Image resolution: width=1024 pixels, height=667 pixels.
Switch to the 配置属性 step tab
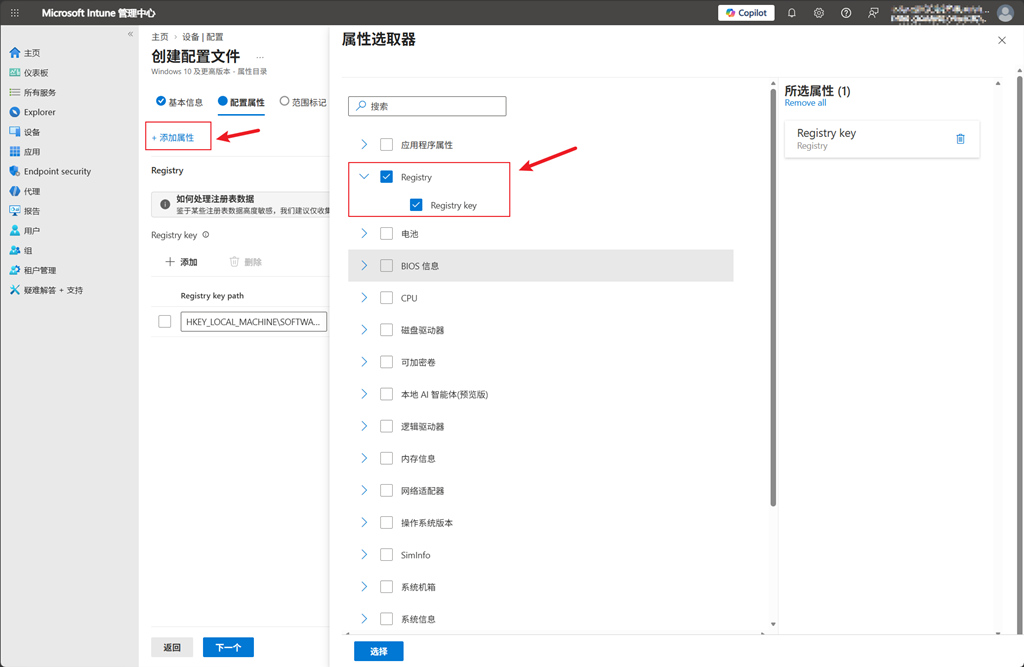click(x=241, y=102)
